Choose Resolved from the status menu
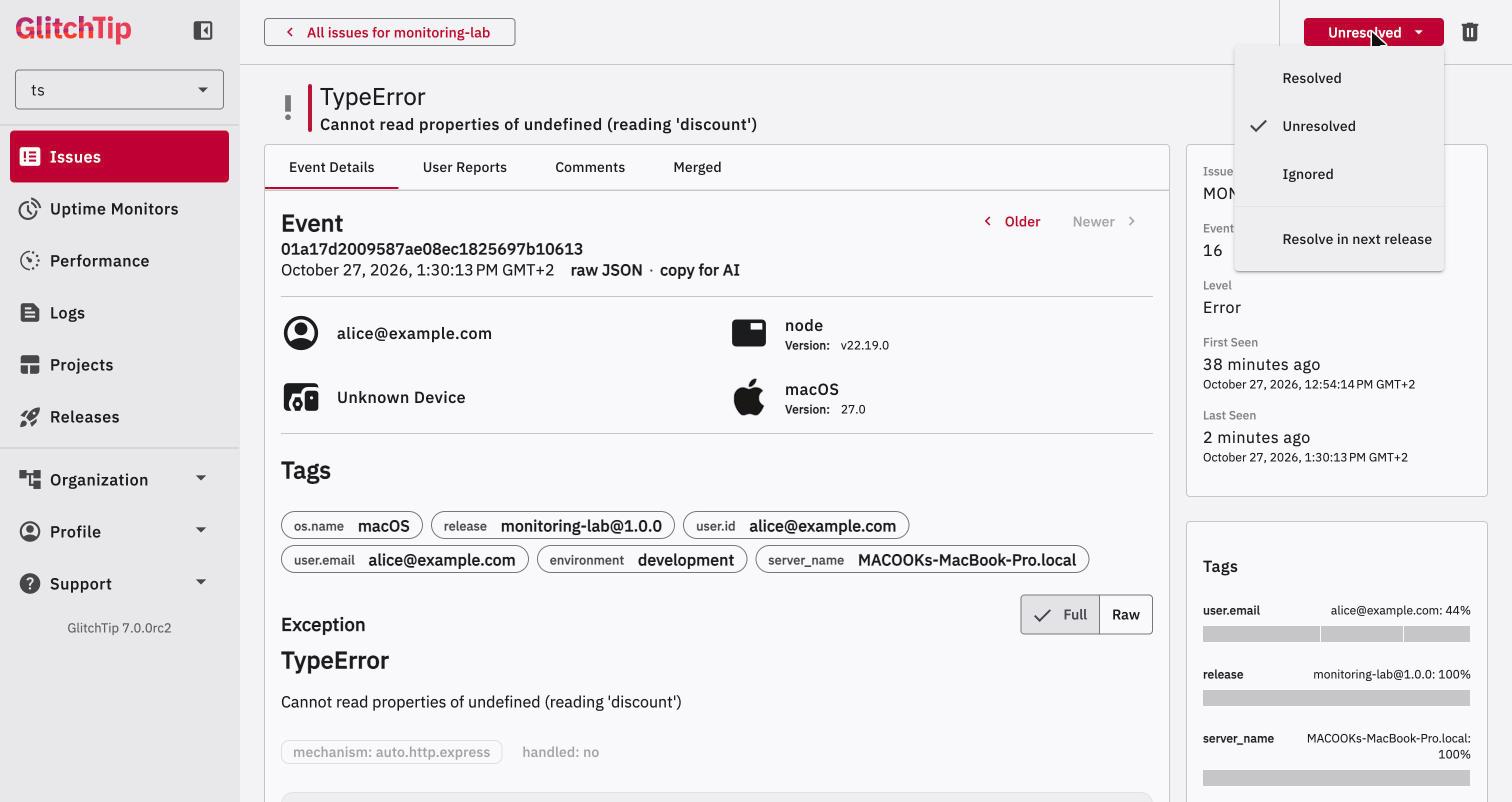The width and height of the screenshot is (1512, 802). (1339, 78)
